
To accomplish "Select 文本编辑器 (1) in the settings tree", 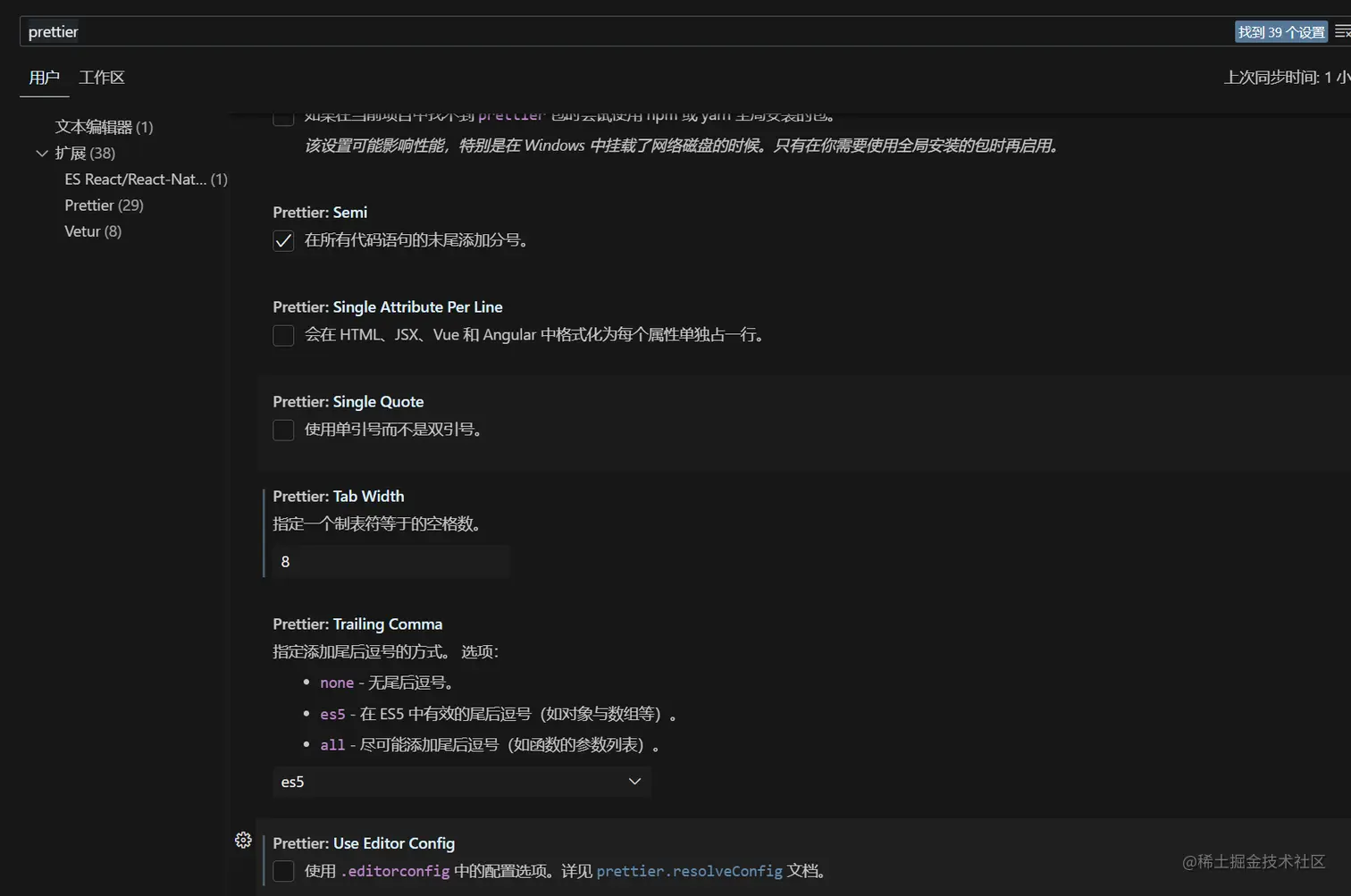I will point(105,127).
